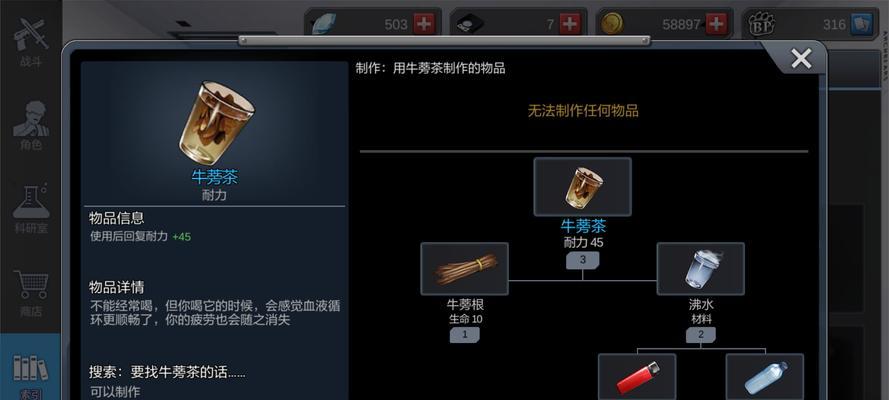
Task: Click the panel's top handle bar
Action: (444, 40)
